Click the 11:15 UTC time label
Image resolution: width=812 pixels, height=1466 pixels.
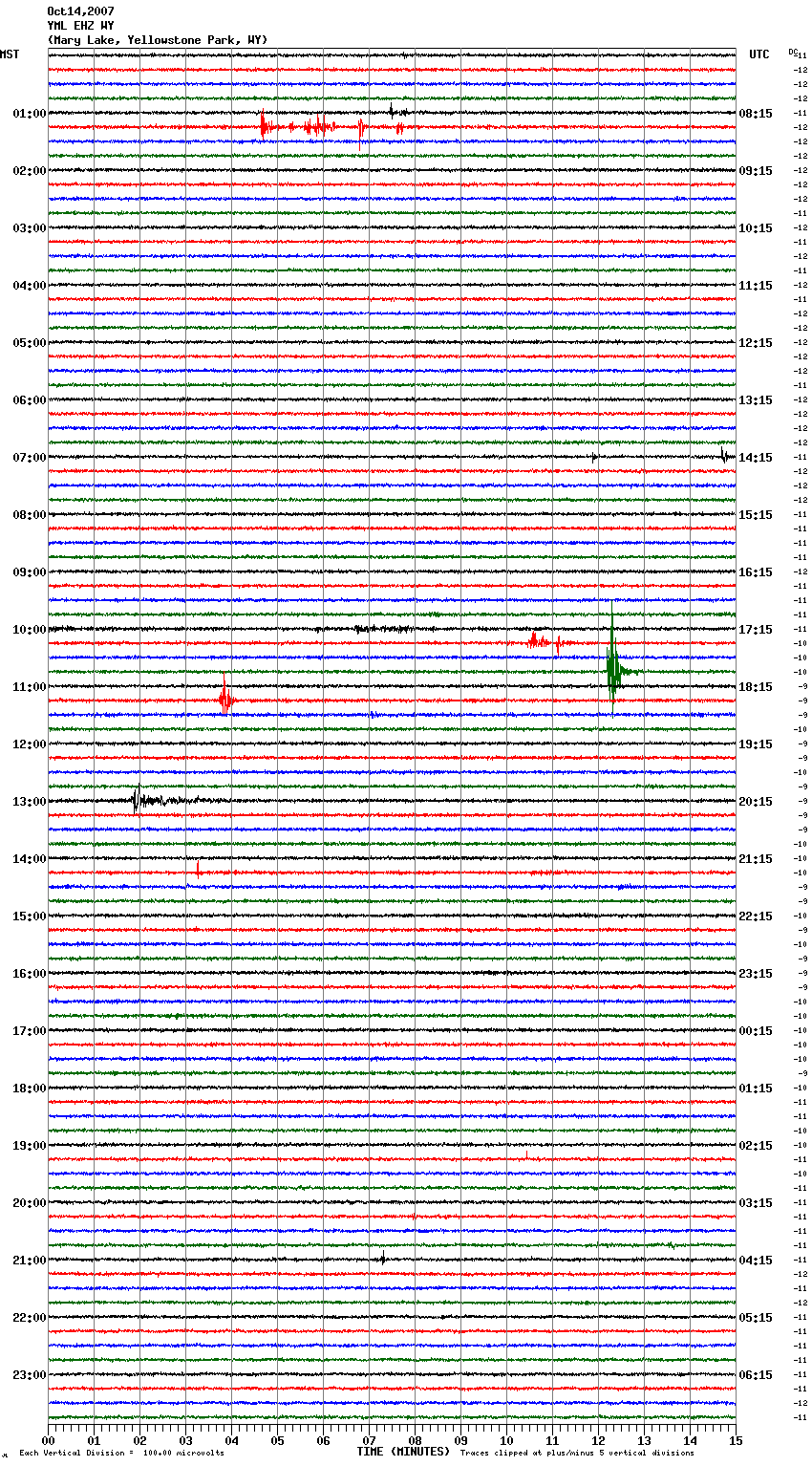756,286
